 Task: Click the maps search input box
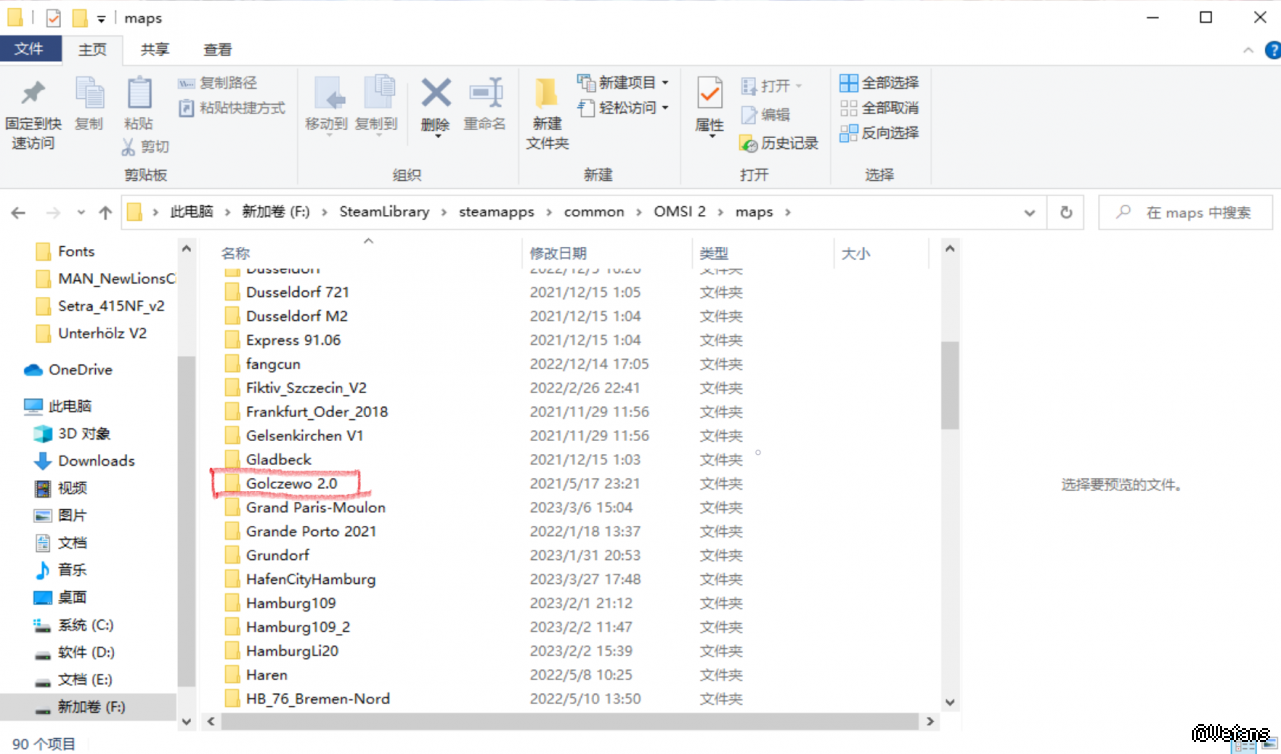coord(1186,212)
